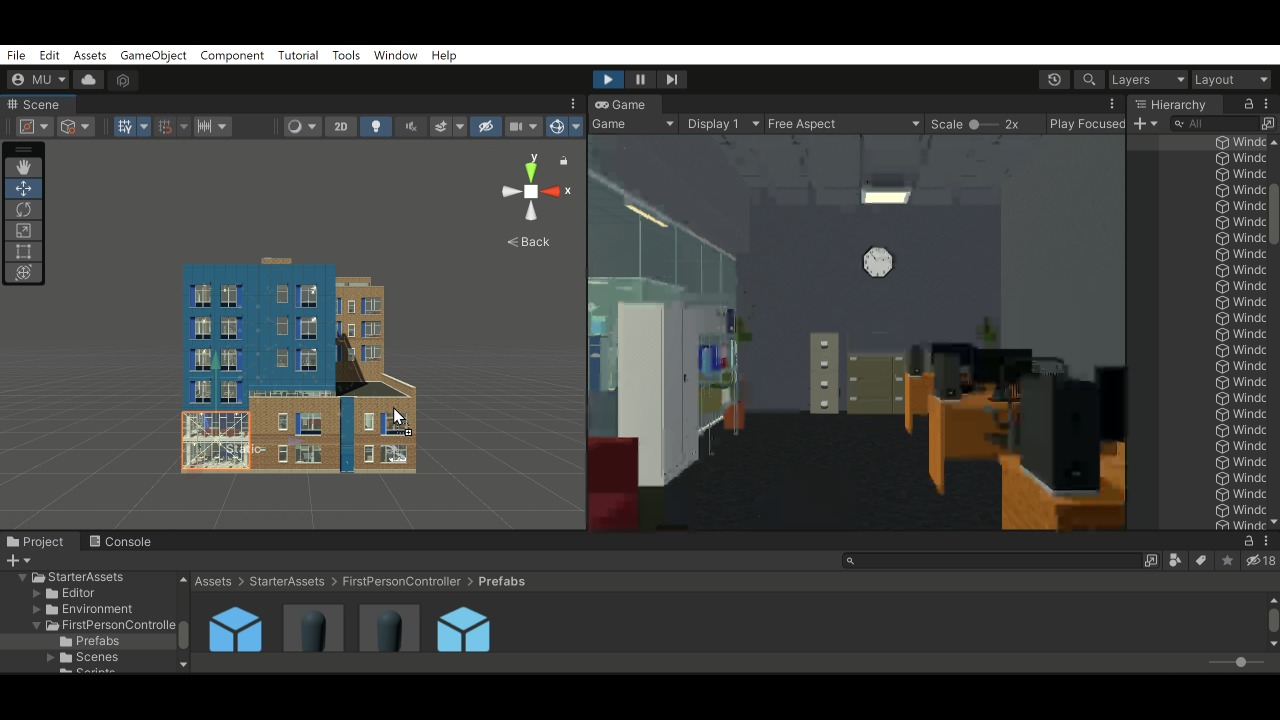
Task: Toggle the Scene gizmo lock
Action: (x=563, y=161)
